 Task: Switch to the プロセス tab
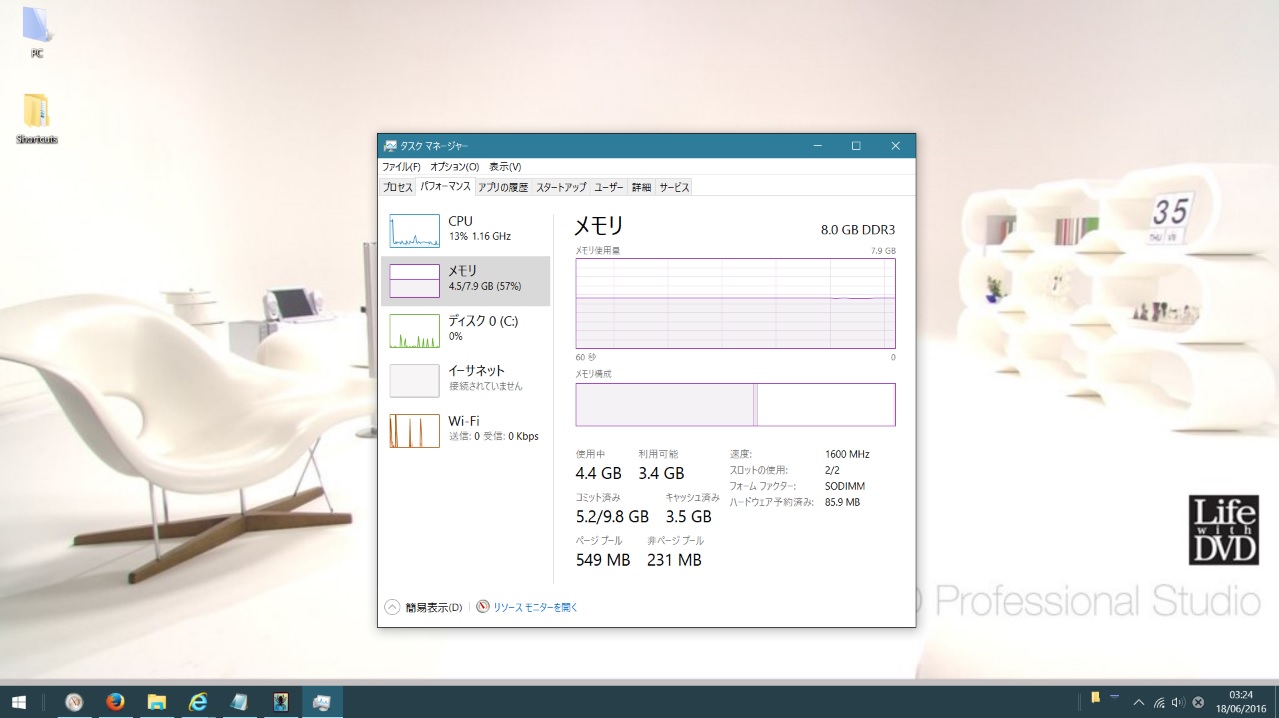tap(397, 187)
